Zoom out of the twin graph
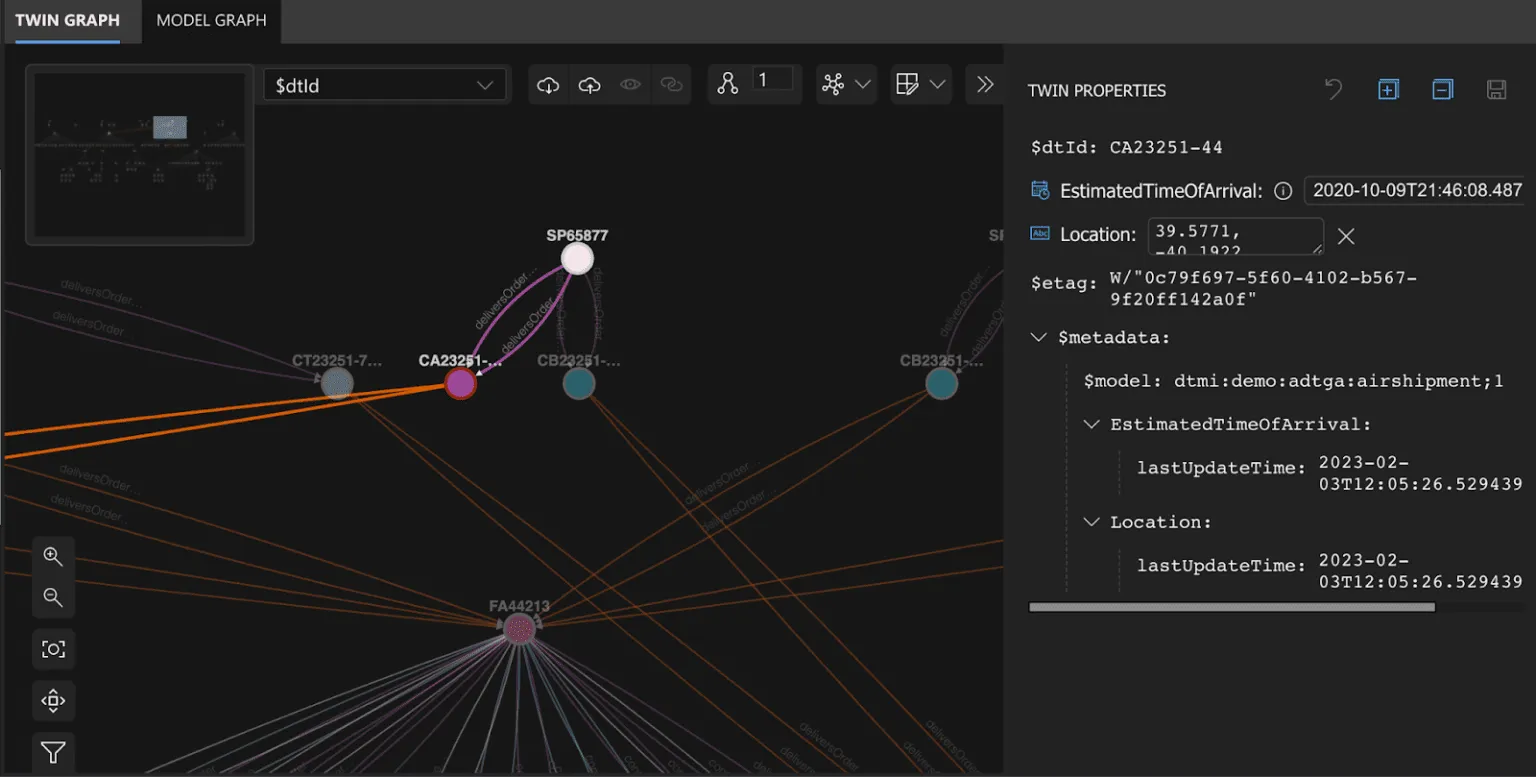This screenshot has width=1536, height=777. [53, 597]
